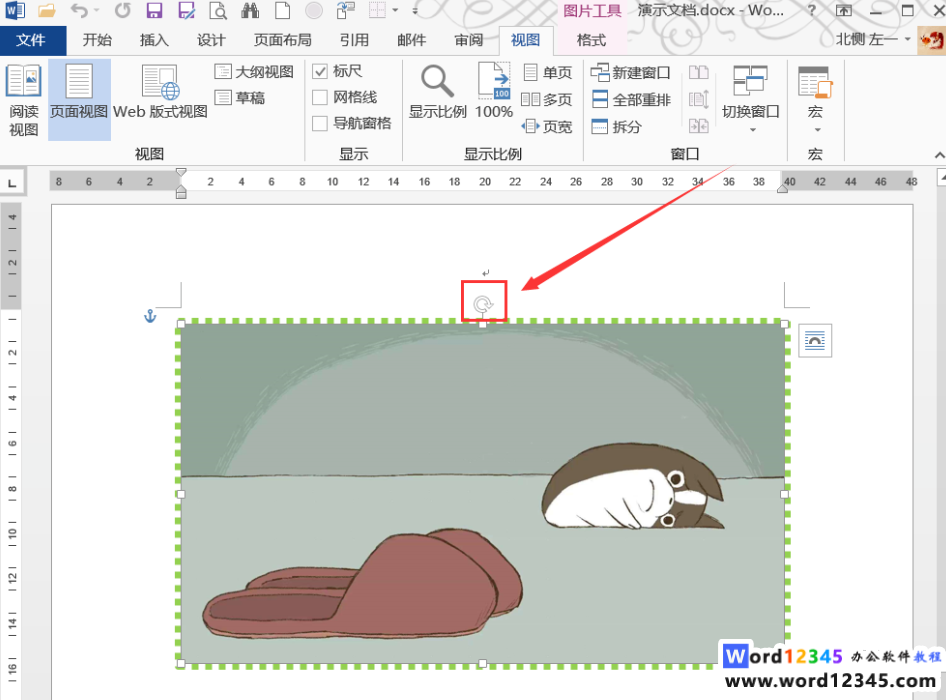Uncheck the Ruler (标尺) checkbox
The height and width of the screenshot is (700, 946).
(x=320, y=71)
